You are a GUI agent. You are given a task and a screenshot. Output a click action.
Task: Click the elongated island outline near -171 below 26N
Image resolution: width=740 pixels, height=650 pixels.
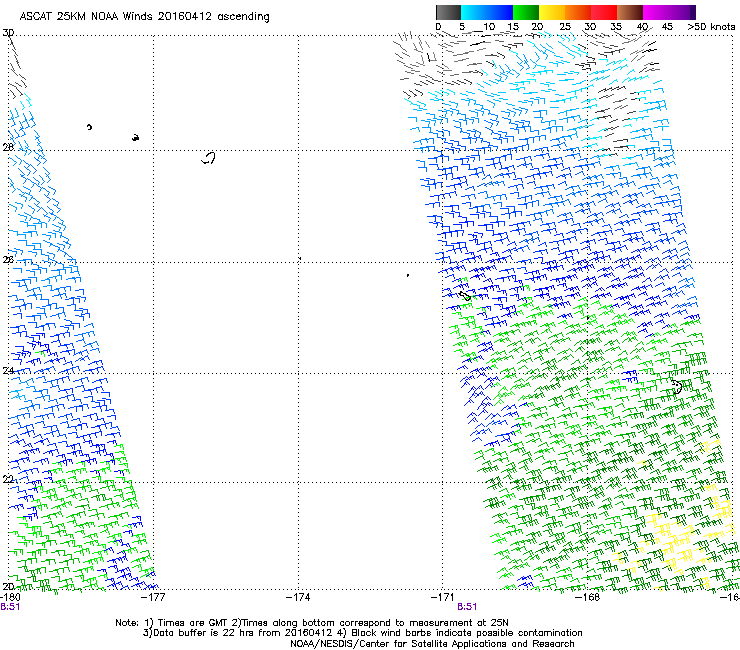tap(465, 296)
